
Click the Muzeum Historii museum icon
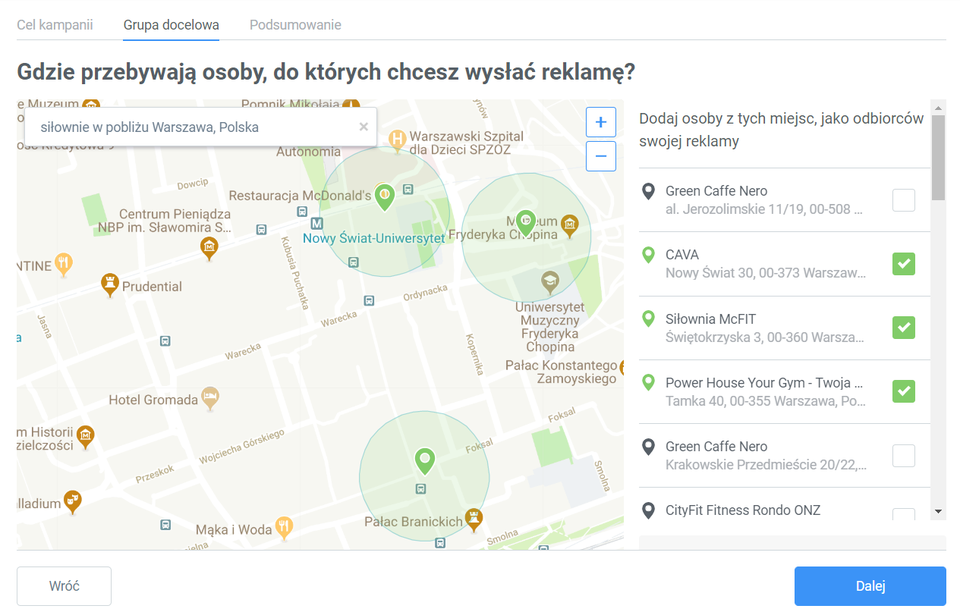pyautogui.click(x=85, y=436)
